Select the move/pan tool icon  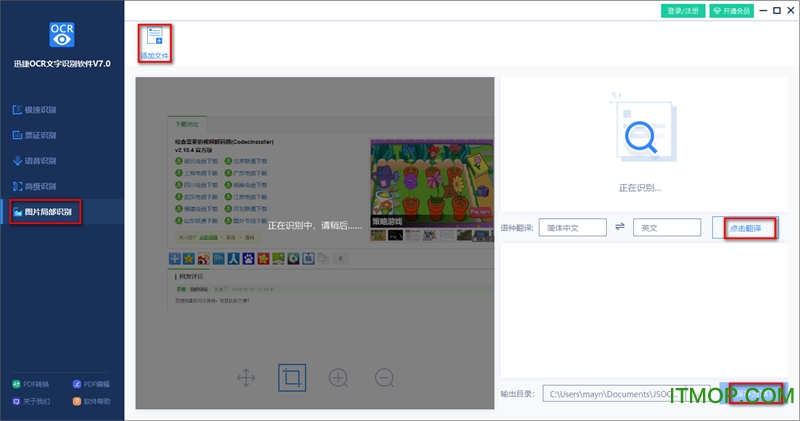point(245,378)
